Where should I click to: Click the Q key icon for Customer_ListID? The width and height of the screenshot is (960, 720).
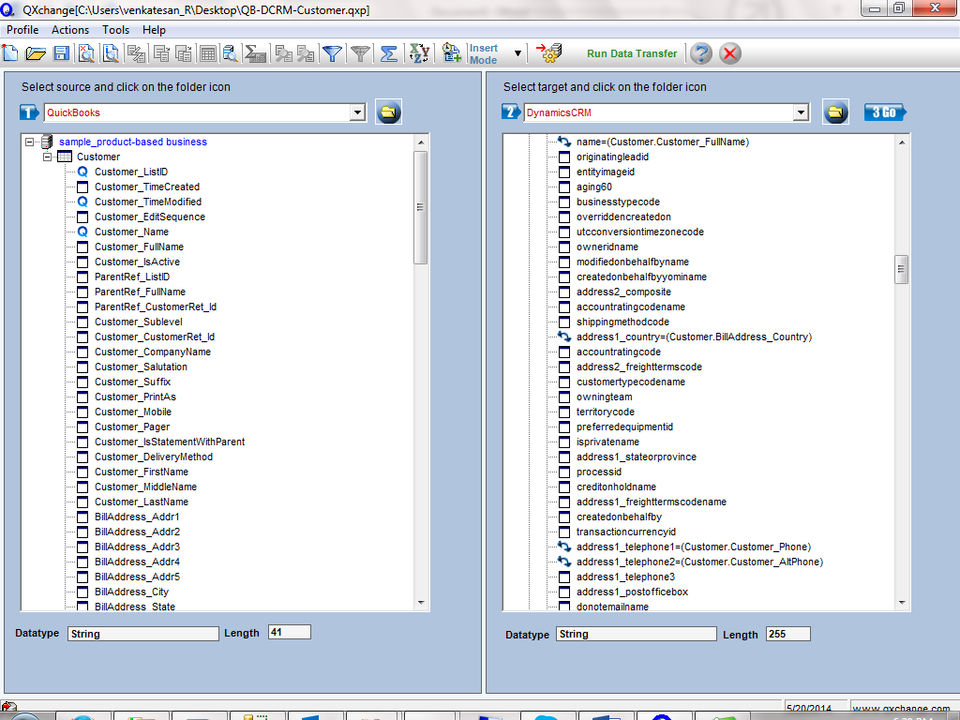click(83, 172)
